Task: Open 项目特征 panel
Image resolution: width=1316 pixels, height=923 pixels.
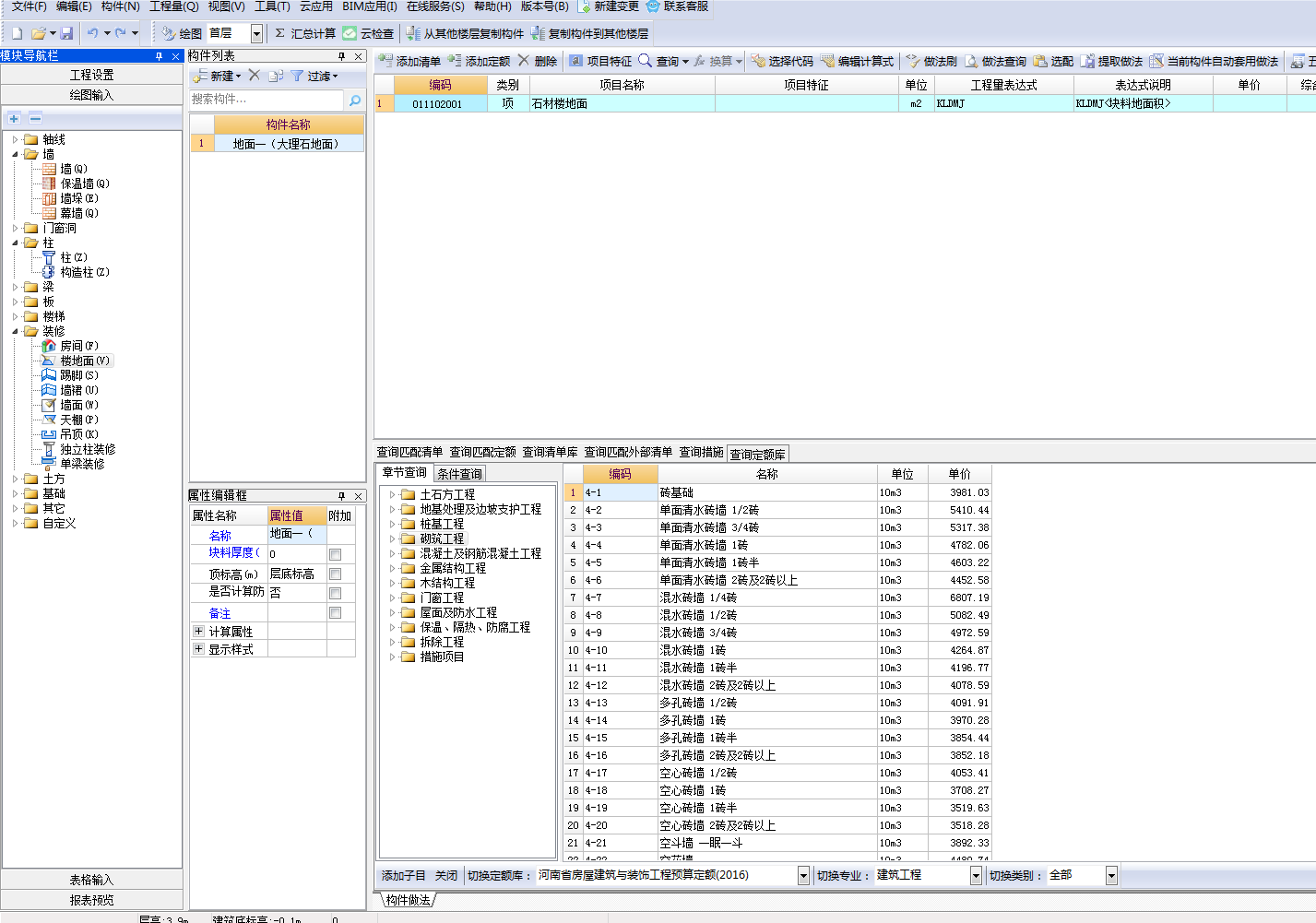Action: click(x=600, y=61)
